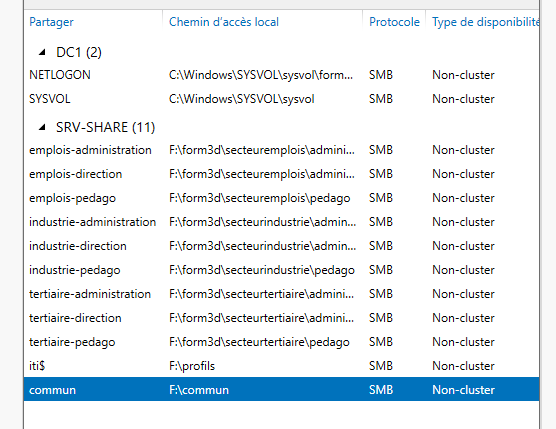Select the tertiaire-direction share
Viewport: 556px width, 429px height.
coord(282,318)
